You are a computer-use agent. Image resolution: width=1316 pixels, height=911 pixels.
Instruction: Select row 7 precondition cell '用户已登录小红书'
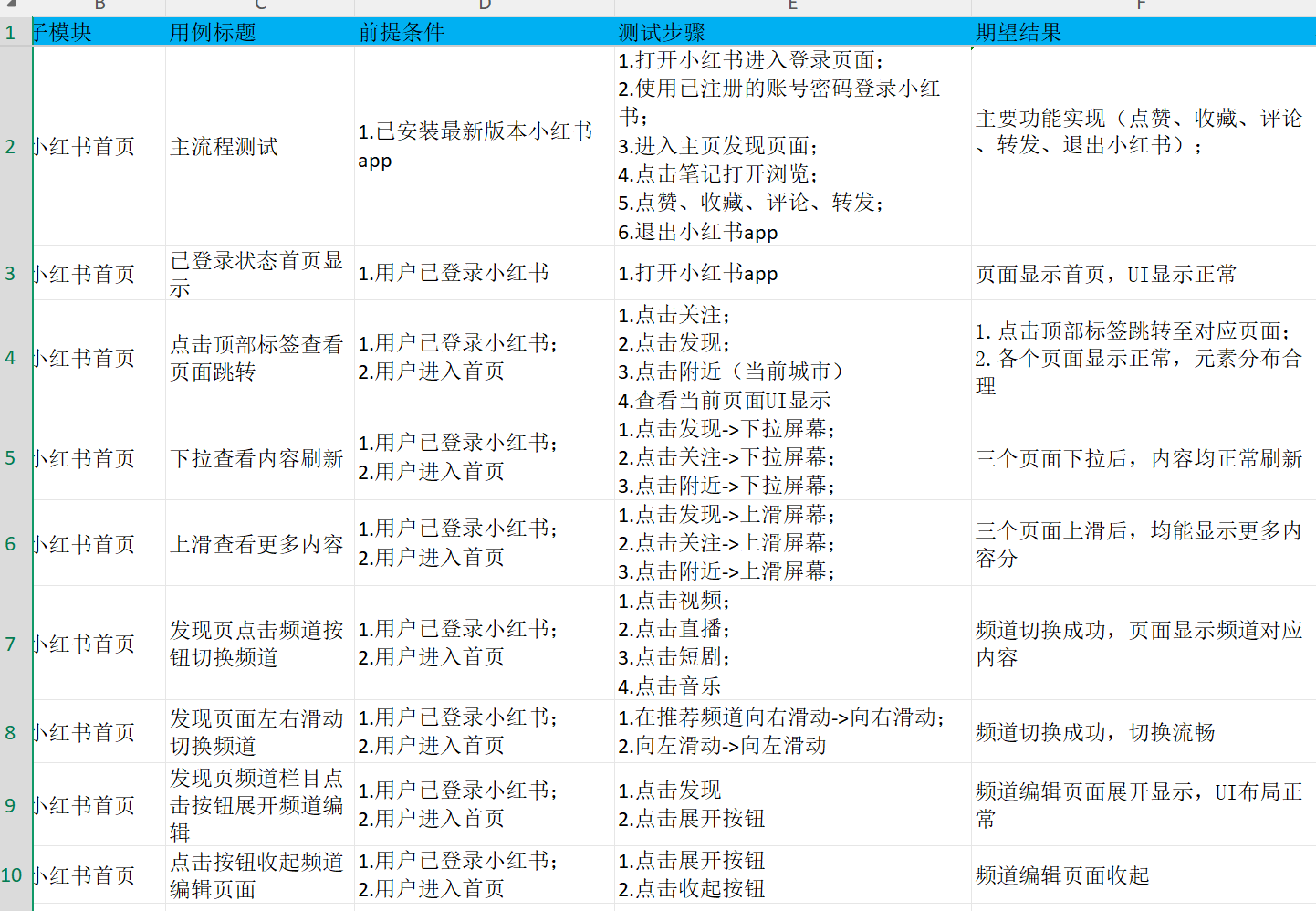pos(484,644)
